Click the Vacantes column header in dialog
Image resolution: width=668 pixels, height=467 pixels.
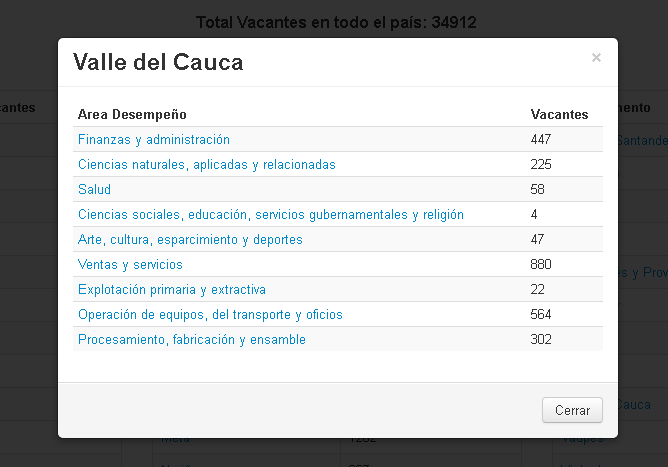pos(559,115)
